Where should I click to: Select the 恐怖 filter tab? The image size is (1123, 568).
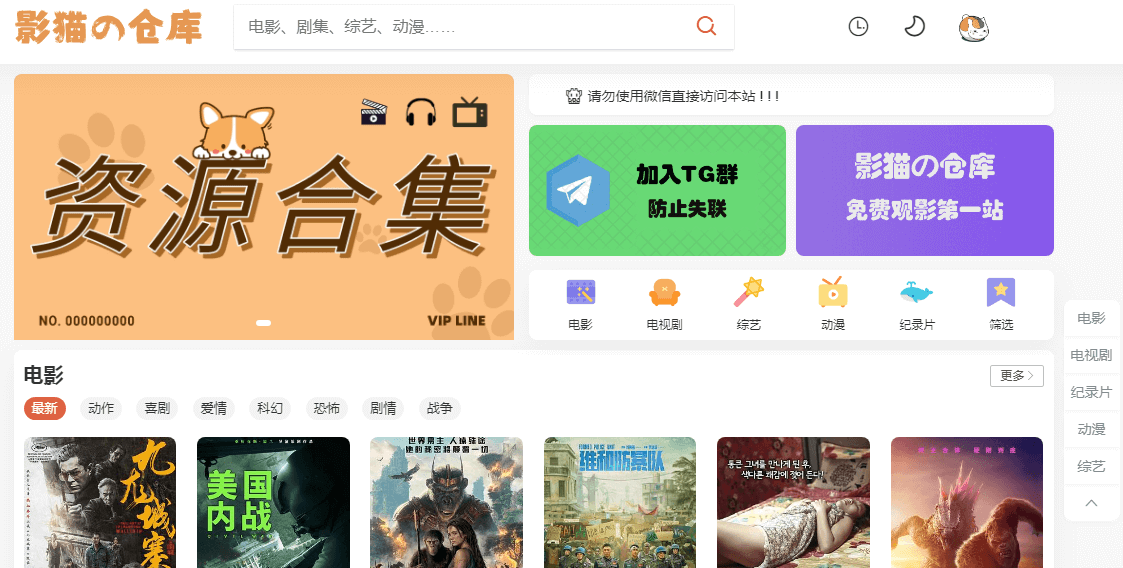(x=327, y=408)
